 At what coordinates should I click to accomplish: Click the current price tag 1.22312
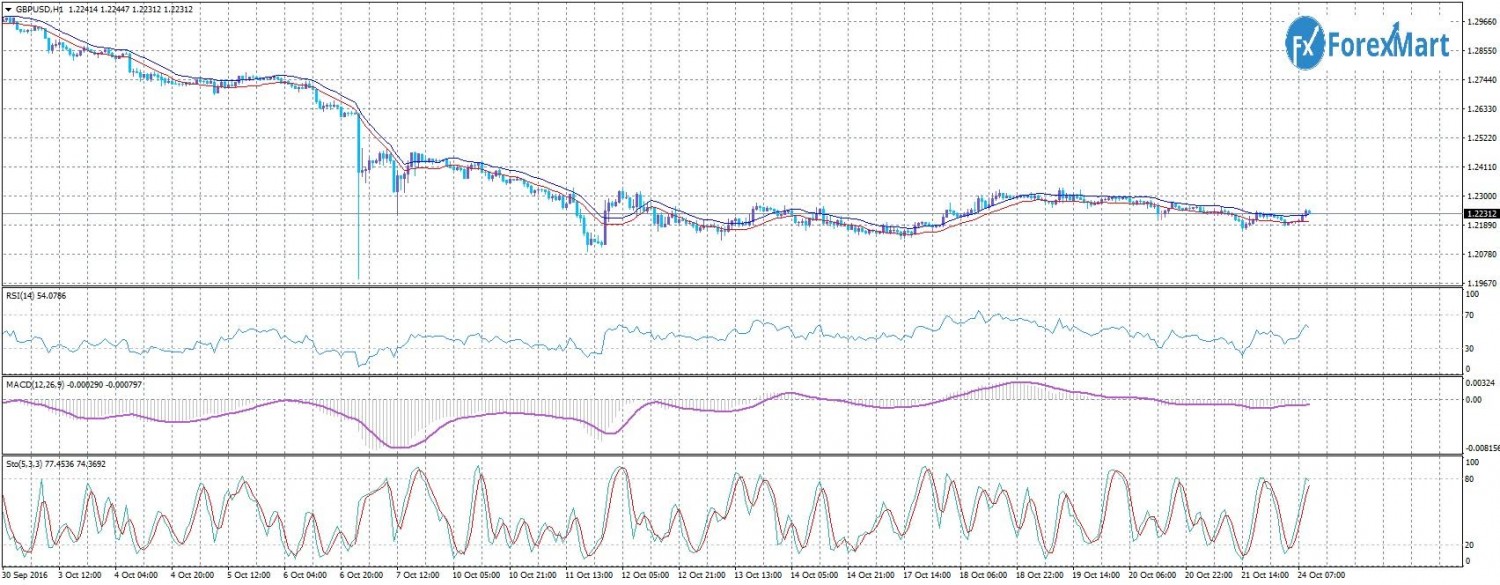pyautogui.click(x=1480, y=214)
